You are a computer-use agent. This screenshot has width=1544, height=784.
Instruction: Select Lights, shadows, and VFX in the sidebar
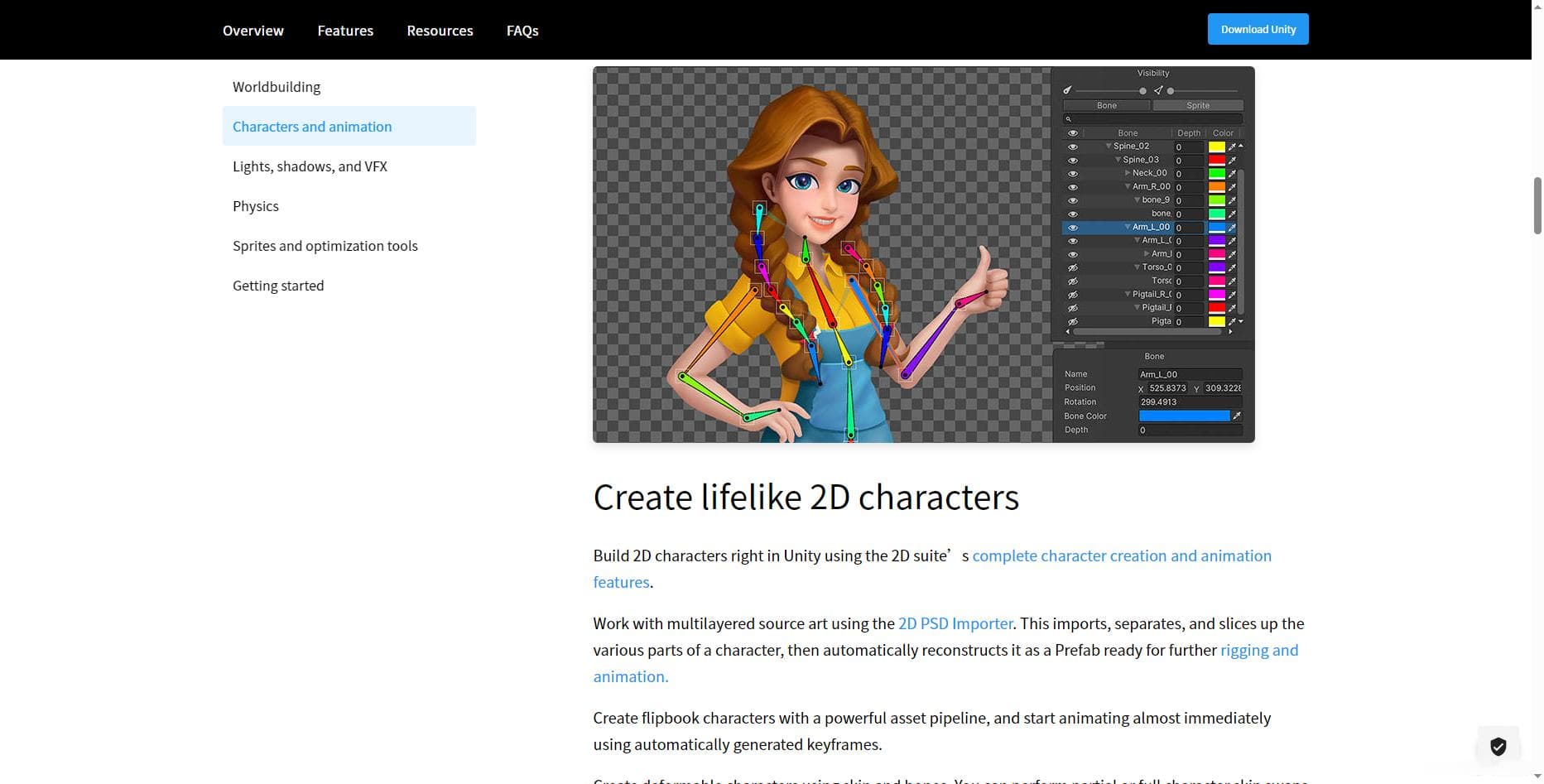click(x=310, y=166)
